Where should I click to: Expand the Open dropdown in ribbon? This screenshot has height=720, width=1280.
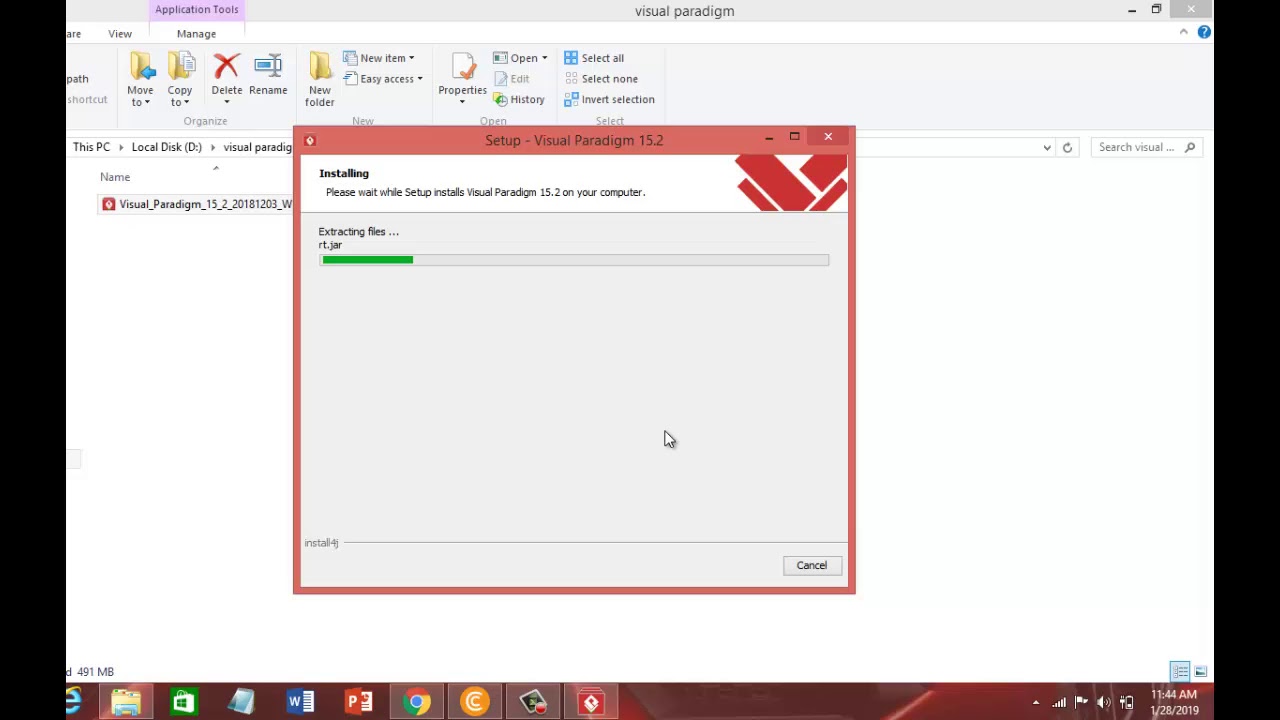[x=544, y=58]
